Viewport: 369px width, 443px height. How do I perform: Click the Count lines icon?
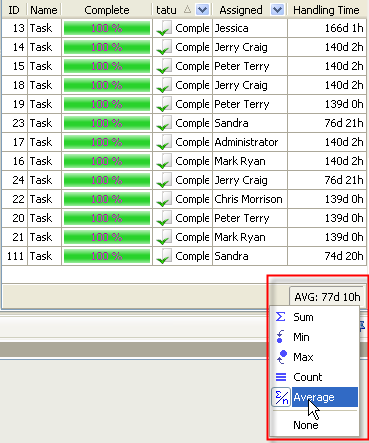[x=281, y=377]
